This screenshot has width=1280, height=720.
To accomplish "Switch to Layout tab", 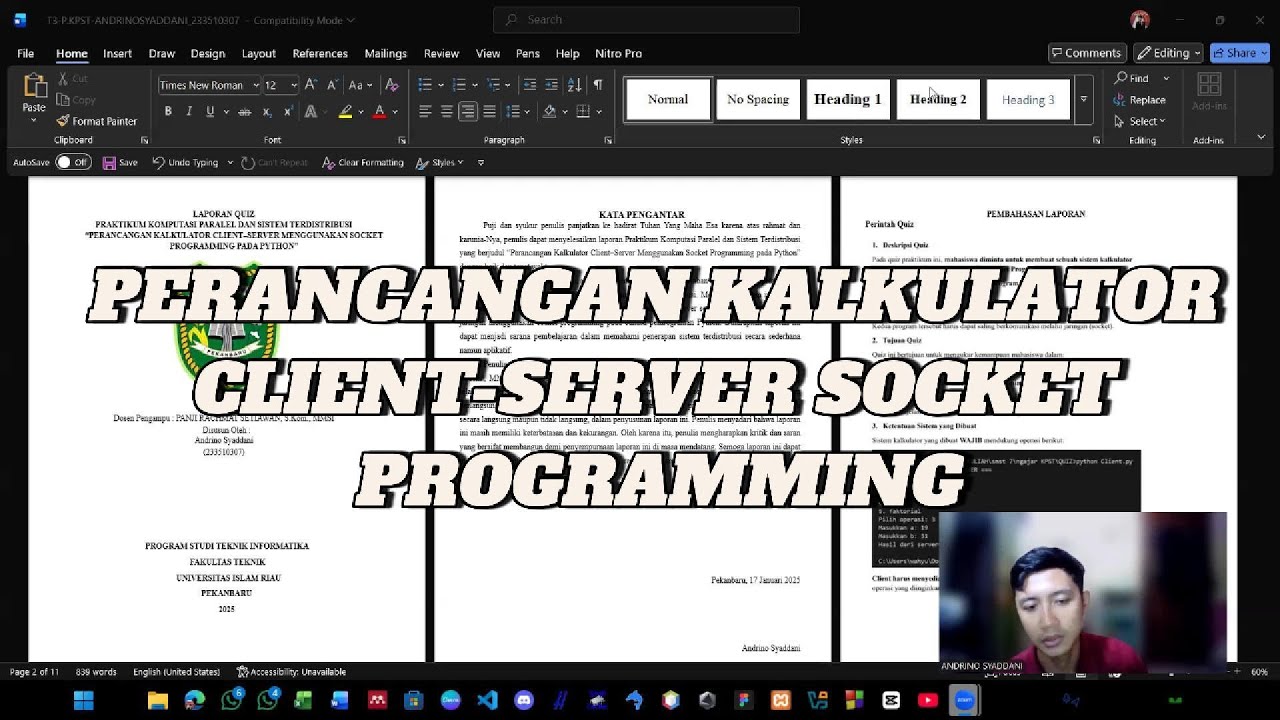I will 258,53.
